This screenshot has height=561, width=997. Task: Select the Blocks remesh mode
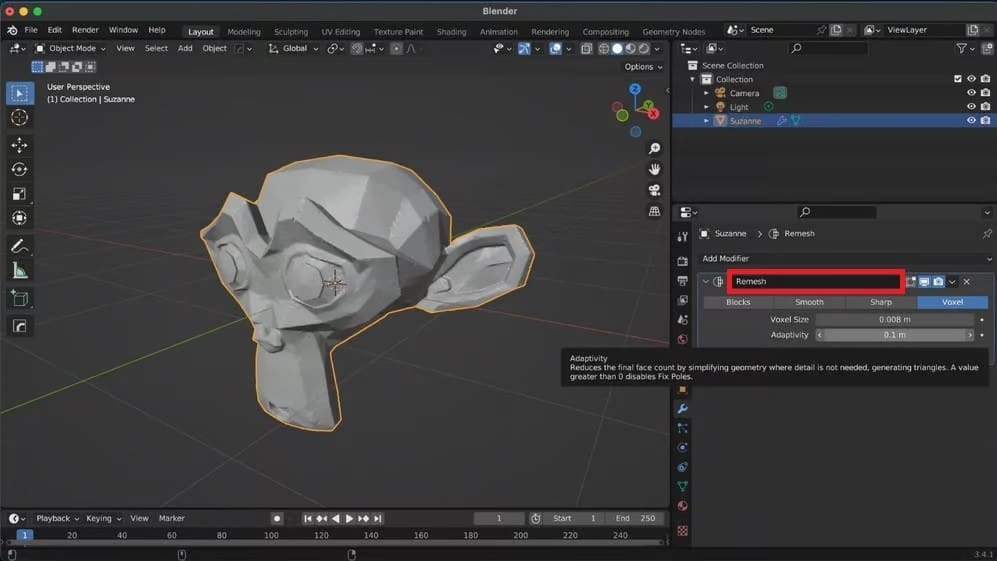point(738,302)
